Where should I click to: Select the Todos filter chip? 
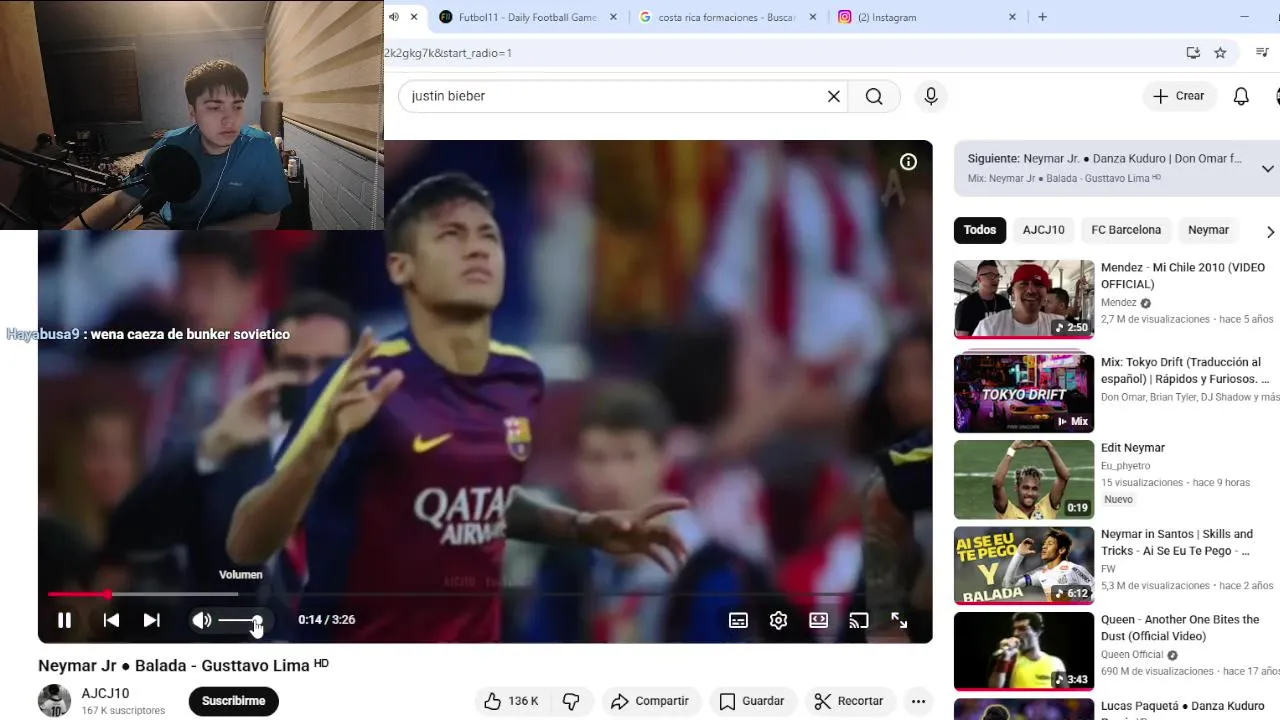point(980,230)
